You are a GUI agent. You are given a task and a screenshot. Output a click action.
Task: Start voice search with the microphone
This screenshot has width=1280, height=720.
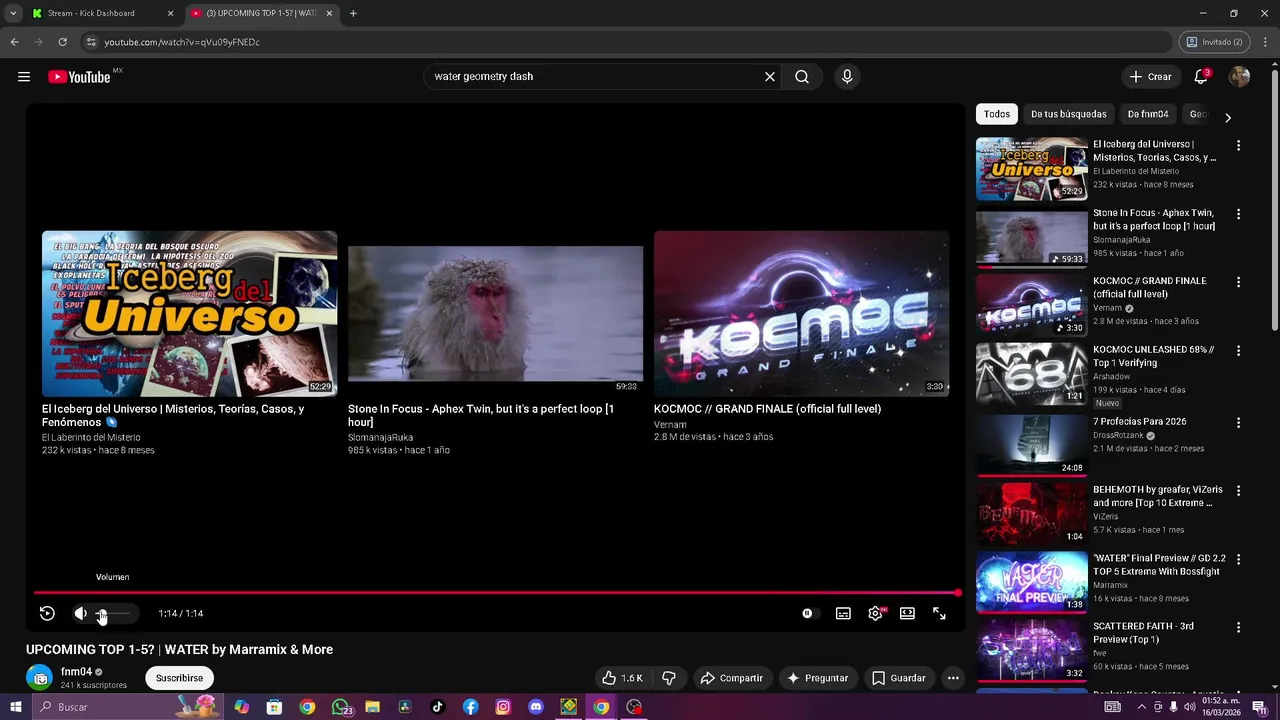coord(847,77)
